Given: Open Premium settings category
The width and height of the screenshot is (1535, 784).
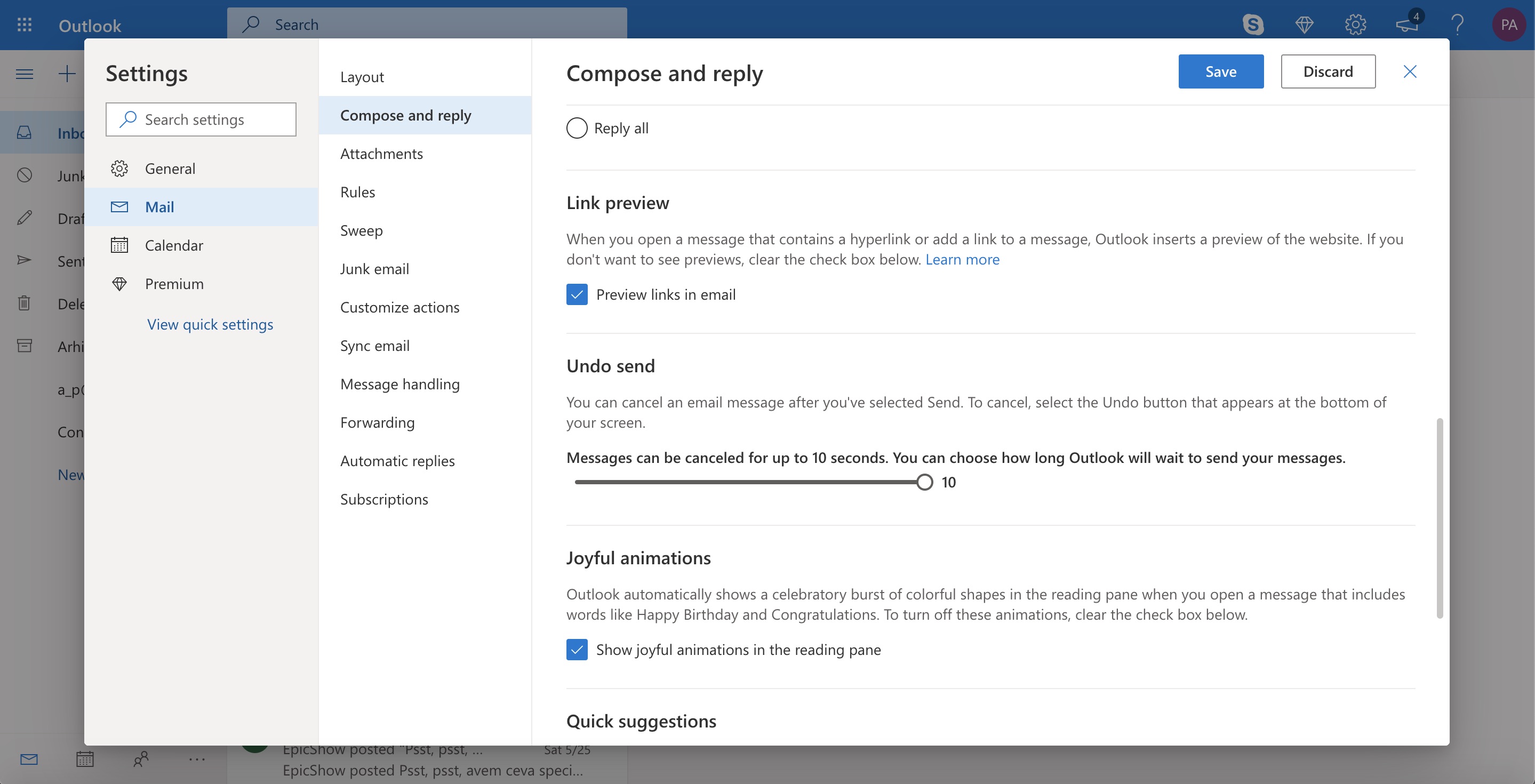Looking at the screenshot, I should [x=202, y=284].
